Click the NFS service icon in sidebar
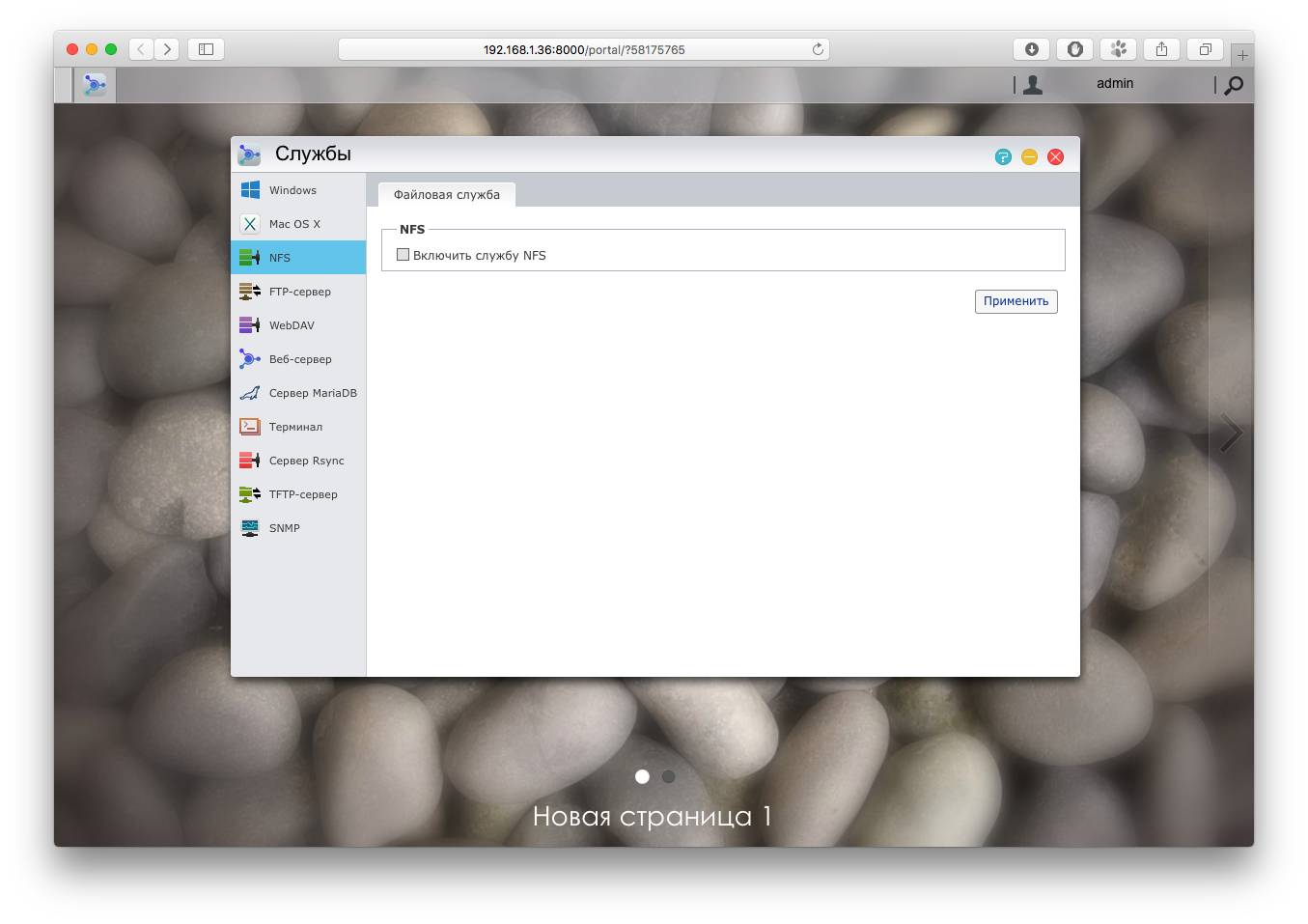Screen dimensions: 1308x924 [x=250, y=258]
